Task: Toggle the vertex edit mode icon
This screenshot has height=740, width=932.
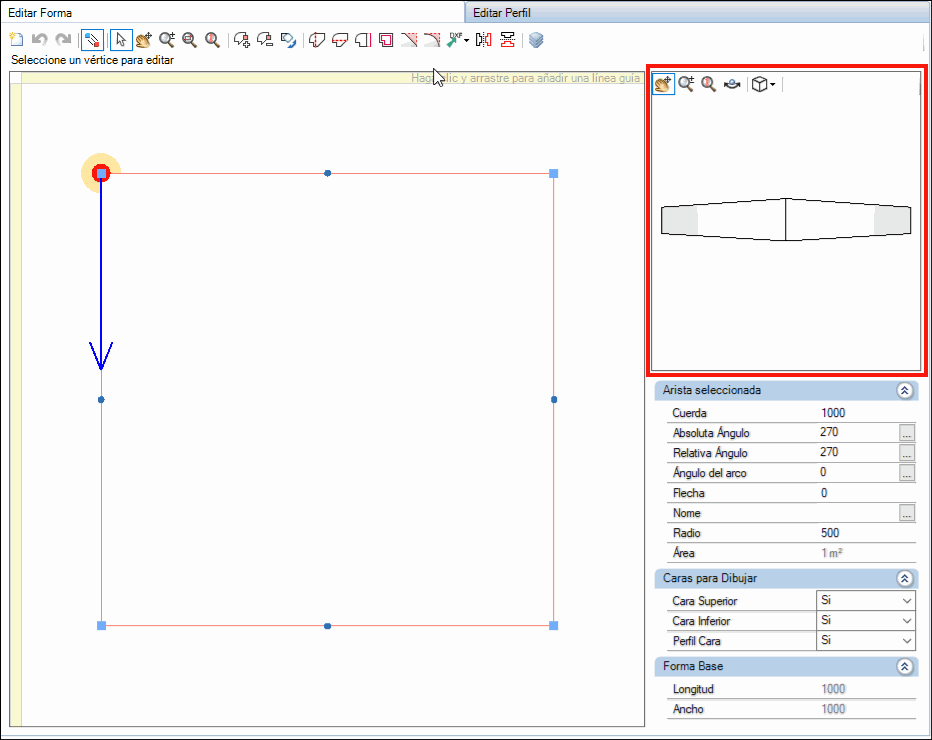Action: [92, 40]
